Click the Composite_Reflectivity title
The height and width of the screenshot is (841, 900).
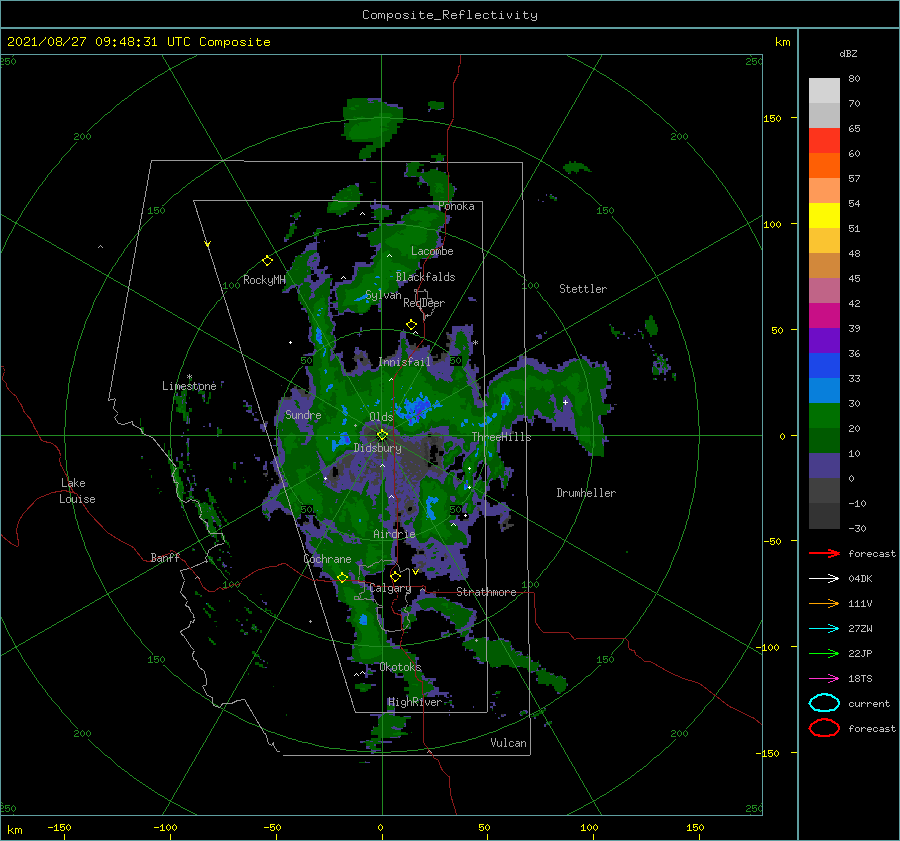450,15
